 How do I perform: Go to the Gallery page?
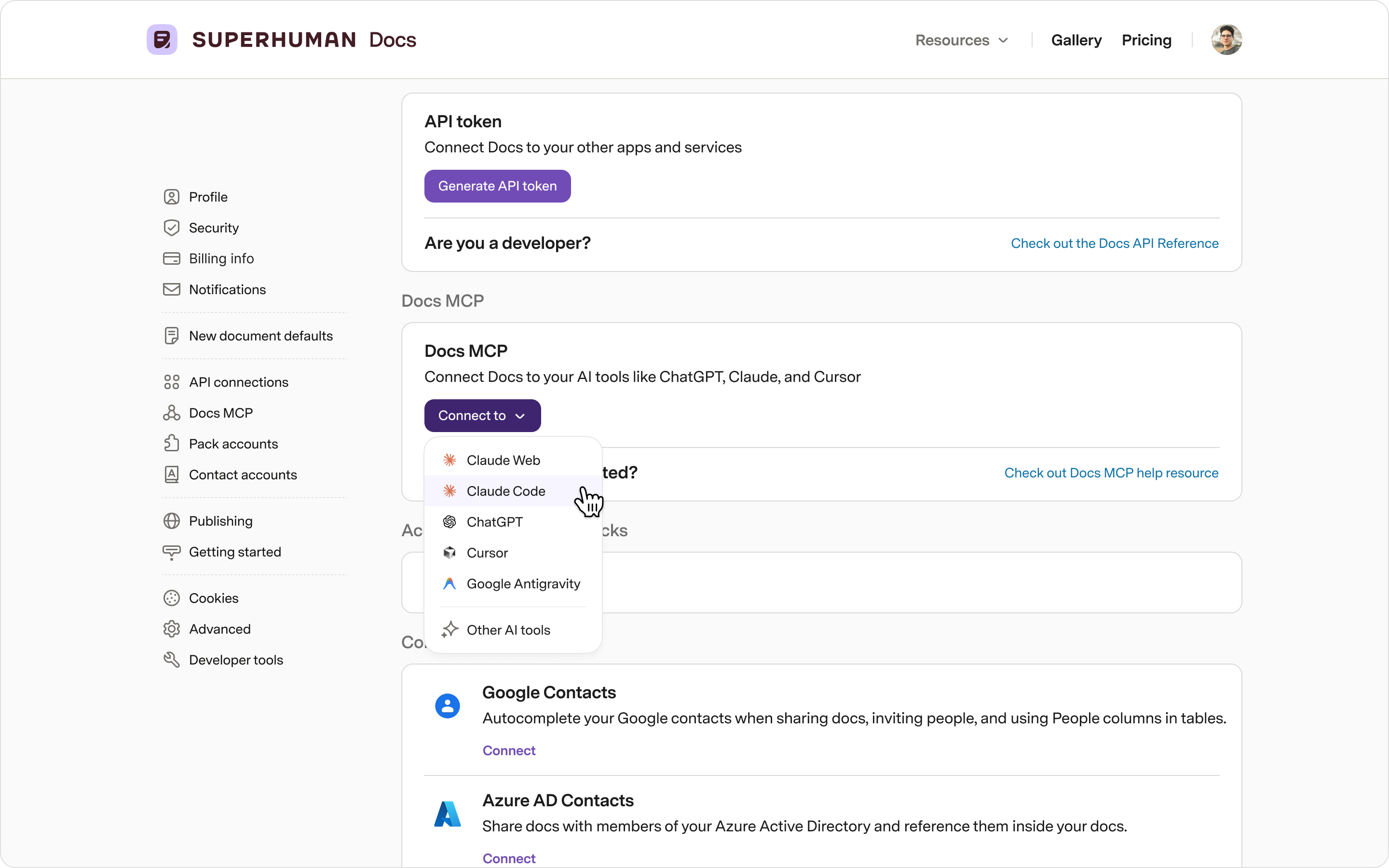[x=1076, y=40]
